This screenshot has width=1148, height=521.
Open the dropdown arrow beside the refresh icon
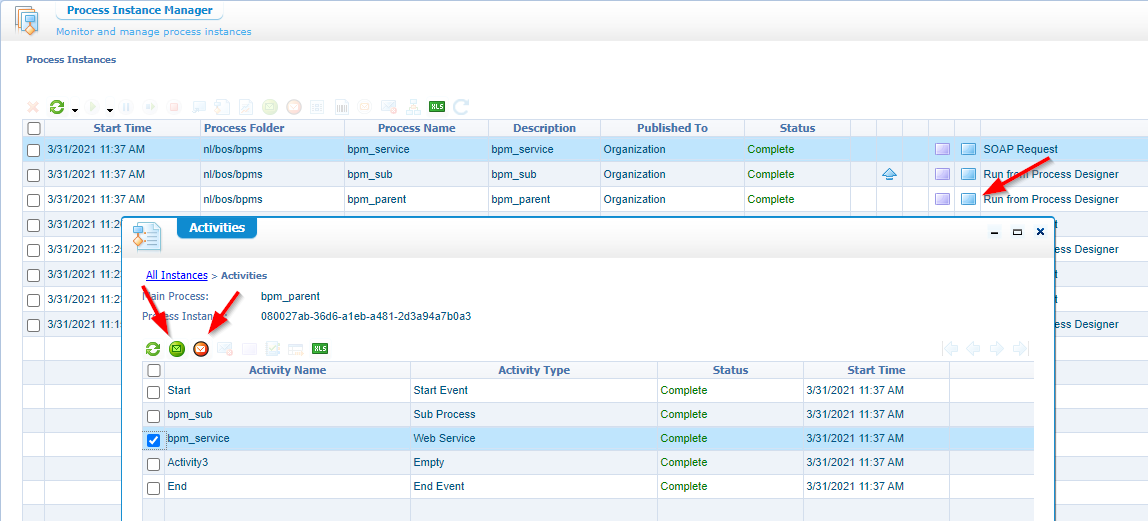click(75, 109)
